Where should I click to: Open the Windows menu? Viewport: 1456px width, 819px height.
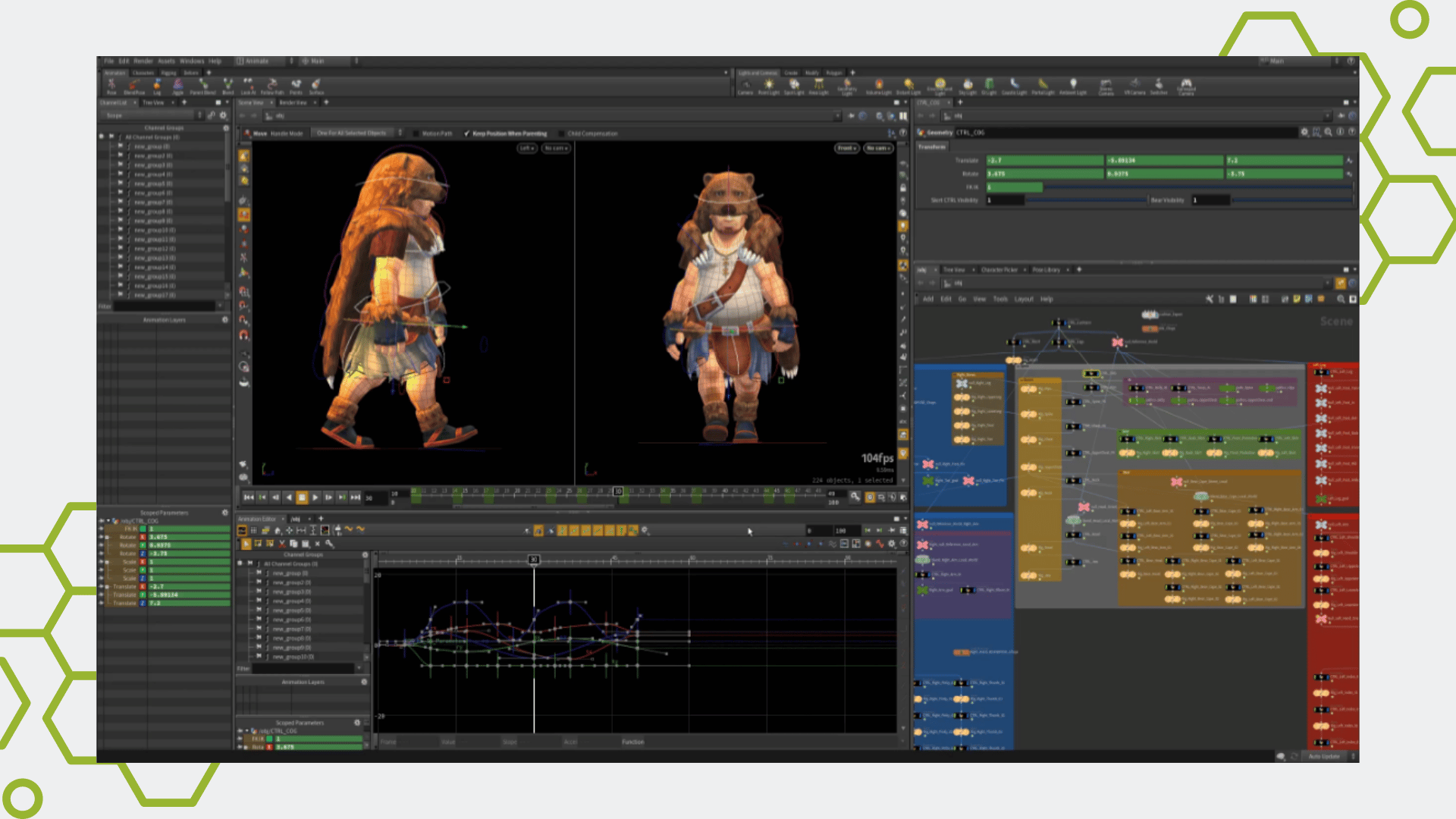[192, 61]
